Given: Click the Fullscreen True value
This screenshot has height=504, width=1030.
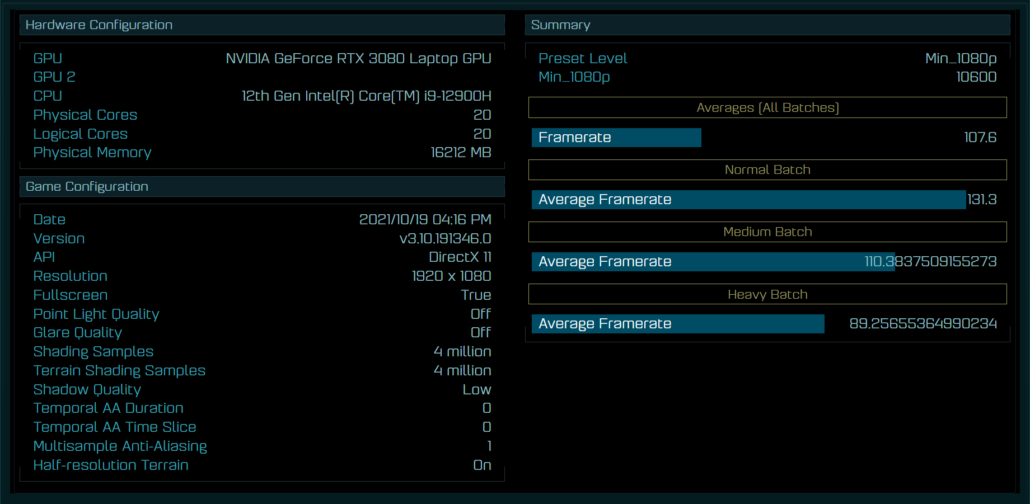Looking at the screenshot, I should click(x=476, y=295).
